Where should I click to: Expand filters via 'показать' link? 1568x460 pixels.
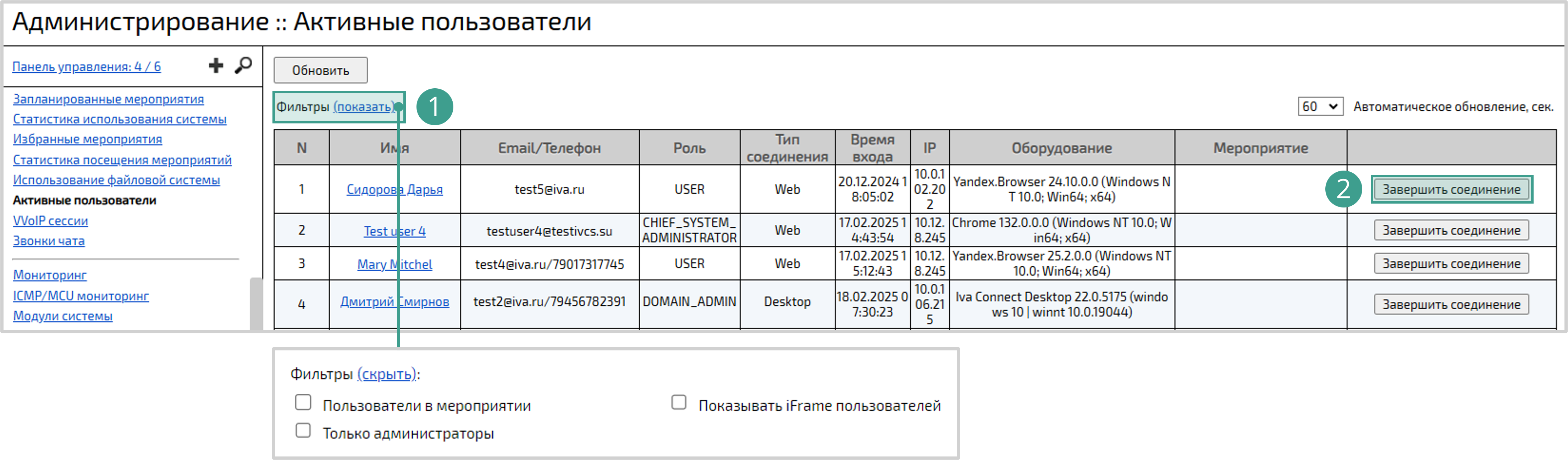364,107
